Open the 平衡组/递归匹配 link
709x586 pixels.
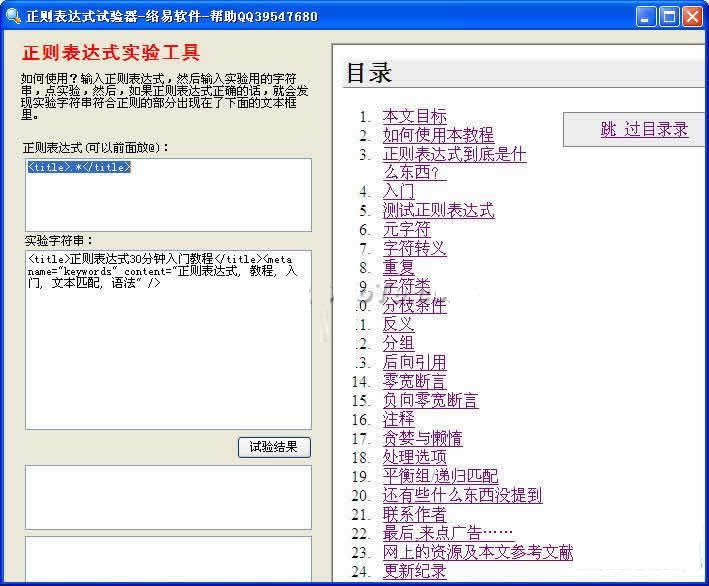pyautogui.click(x=440, y=476)
